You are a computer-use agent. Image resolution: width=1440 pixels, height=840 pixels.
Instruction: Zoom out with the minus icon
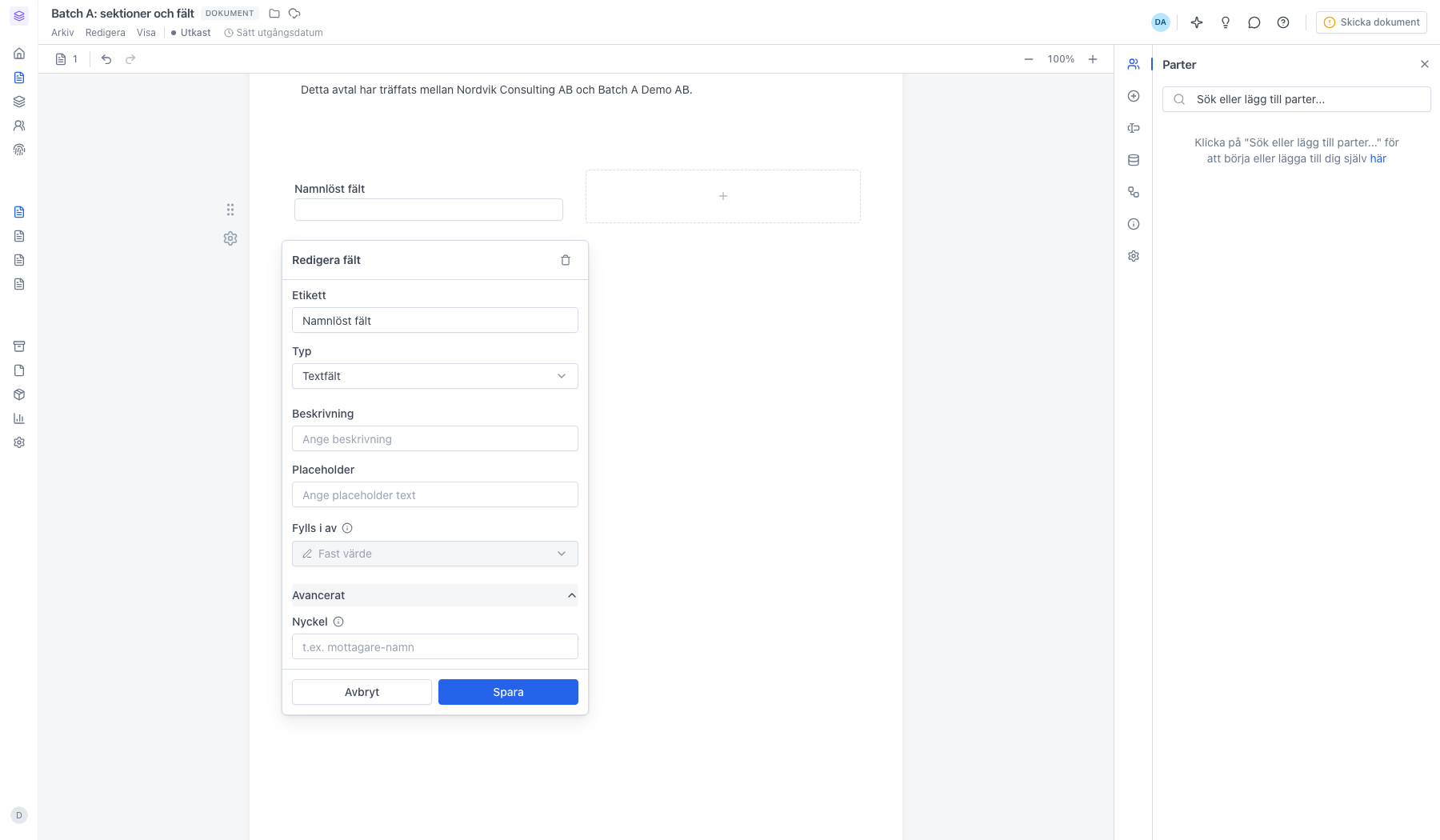coord(1029,59)
